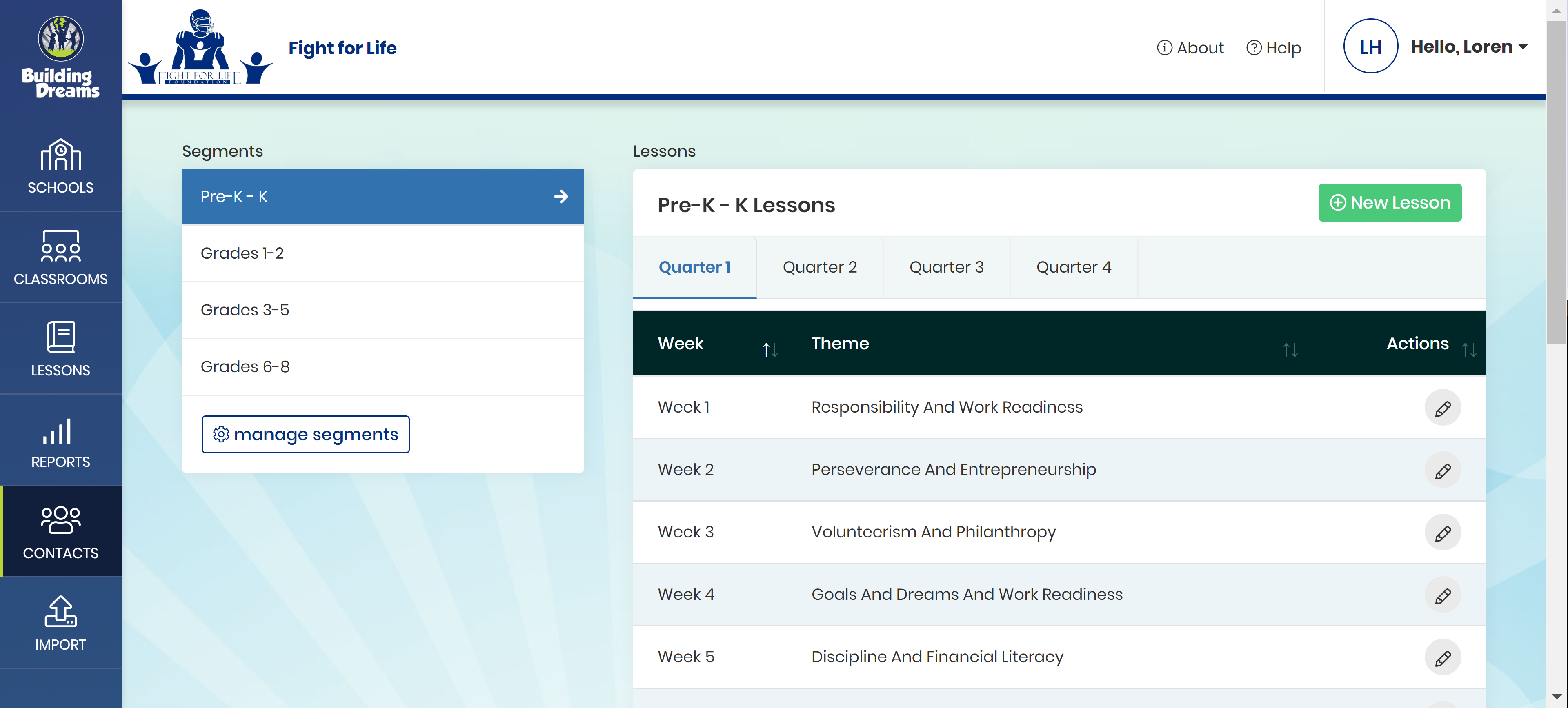Click the page scrollbar down arrow
This screenshot has width=1568, height=708.
pyautogui.click(x=1557, y=697)
